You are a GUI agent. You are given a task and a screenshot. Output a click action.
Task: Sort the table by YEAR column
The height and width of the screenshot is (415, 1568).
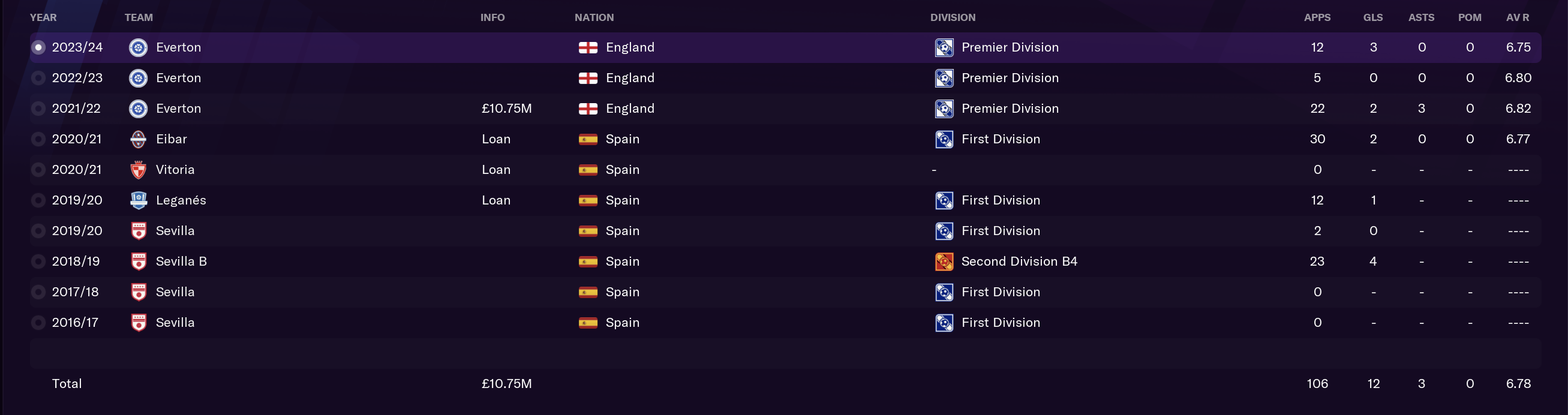coord(43,17)
